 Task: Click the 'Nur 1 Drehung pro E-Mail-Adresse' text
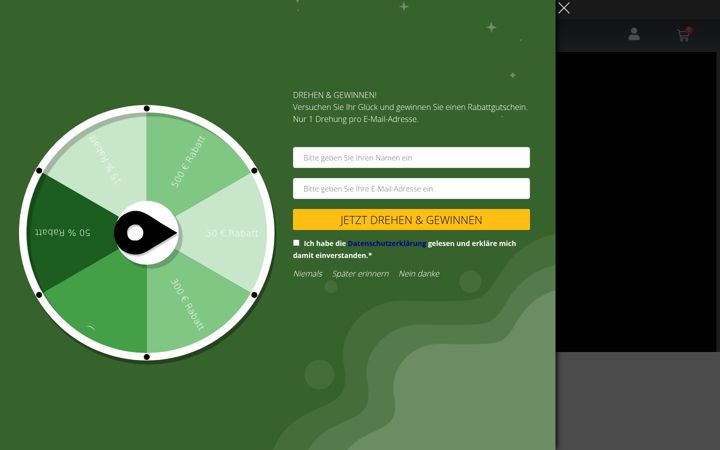pos(355,119)
